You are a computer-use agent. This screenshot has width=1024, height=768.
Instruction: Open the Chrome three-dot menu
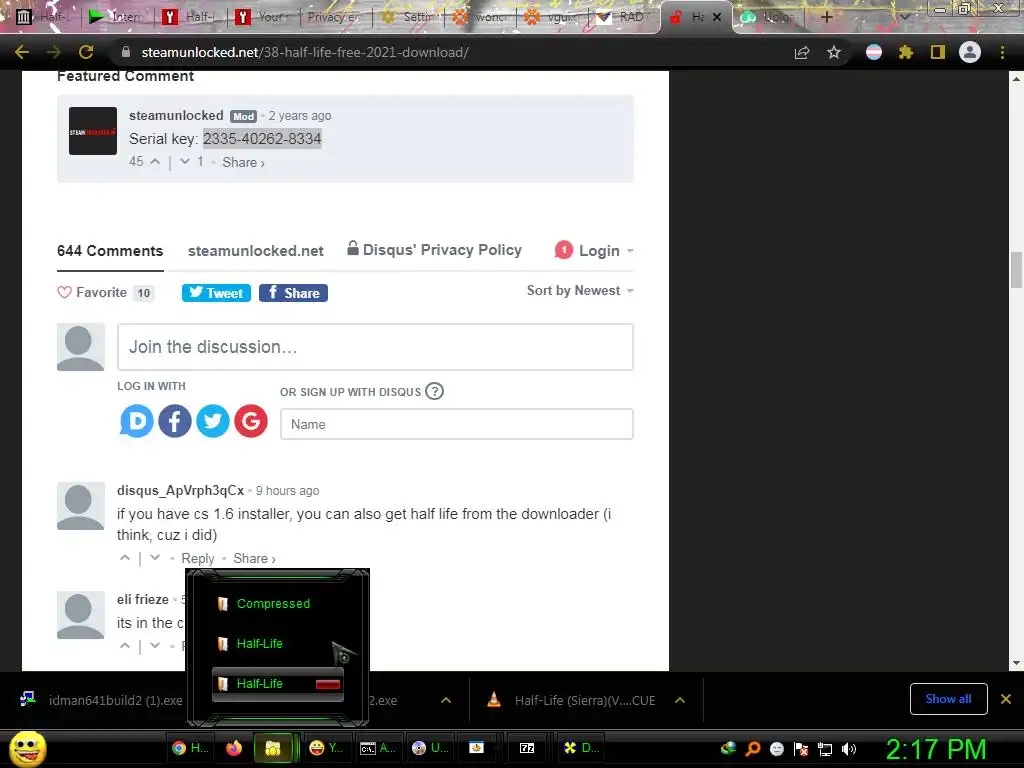pyautogui.click(x=1002, y=52)
